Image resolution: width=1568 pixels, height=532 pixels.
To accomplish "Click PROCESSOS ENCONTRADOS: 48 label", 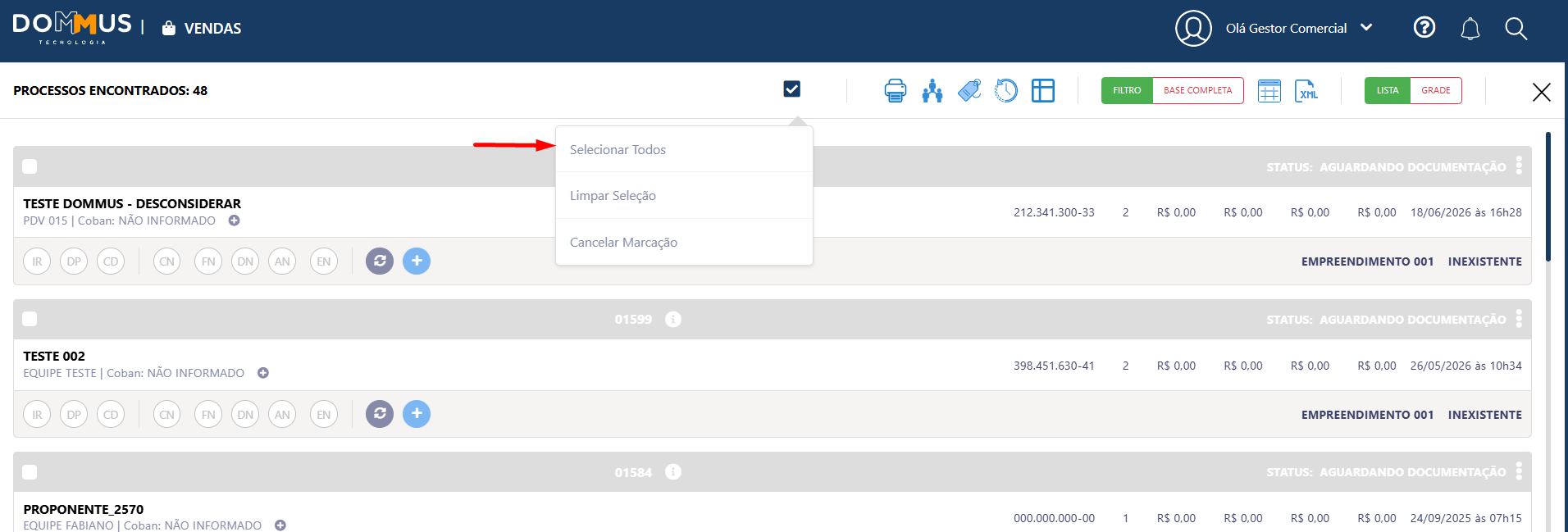I will coord(110,90).
